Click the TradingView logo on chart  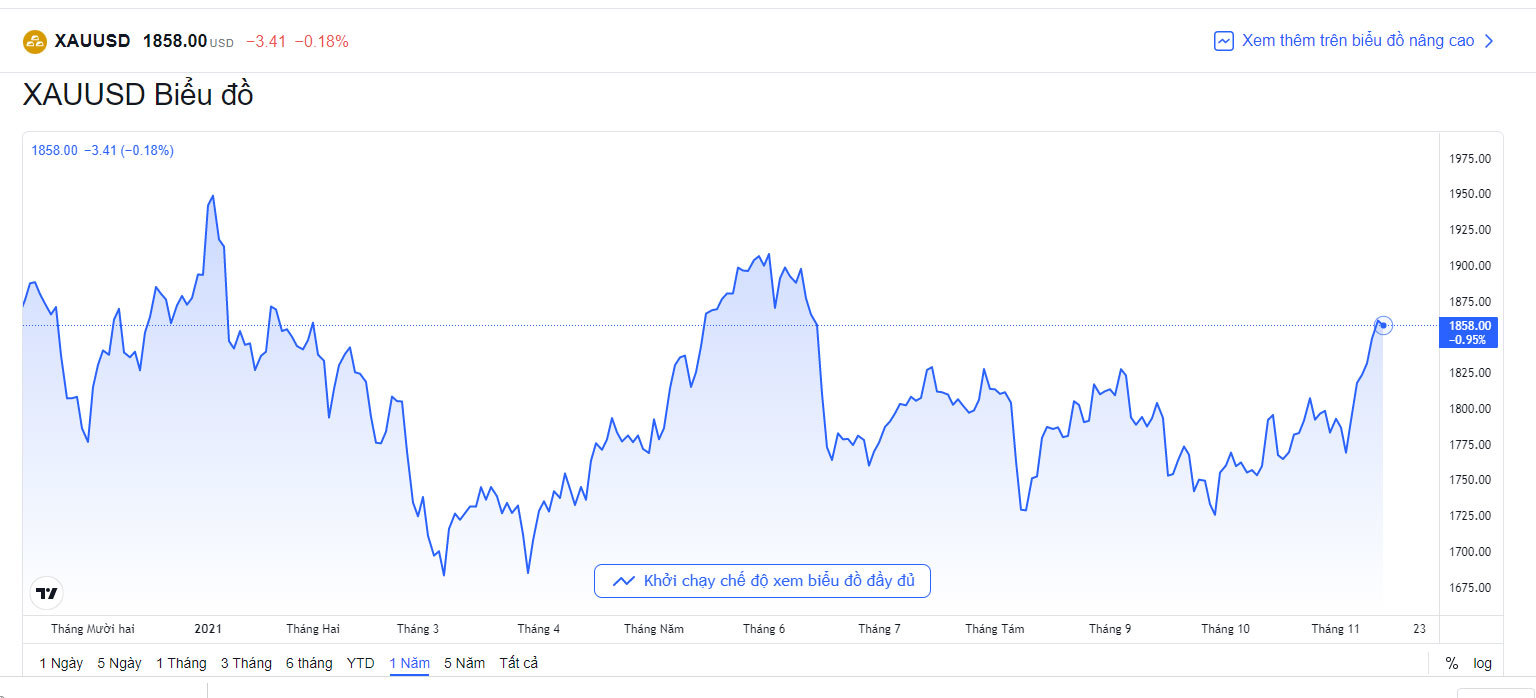46,593
